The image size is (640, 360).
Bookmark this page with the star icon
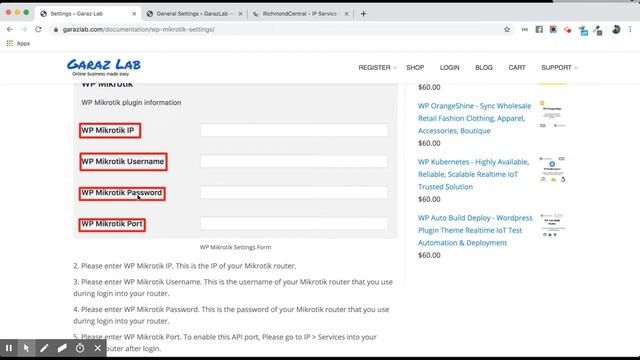point(507,29)
